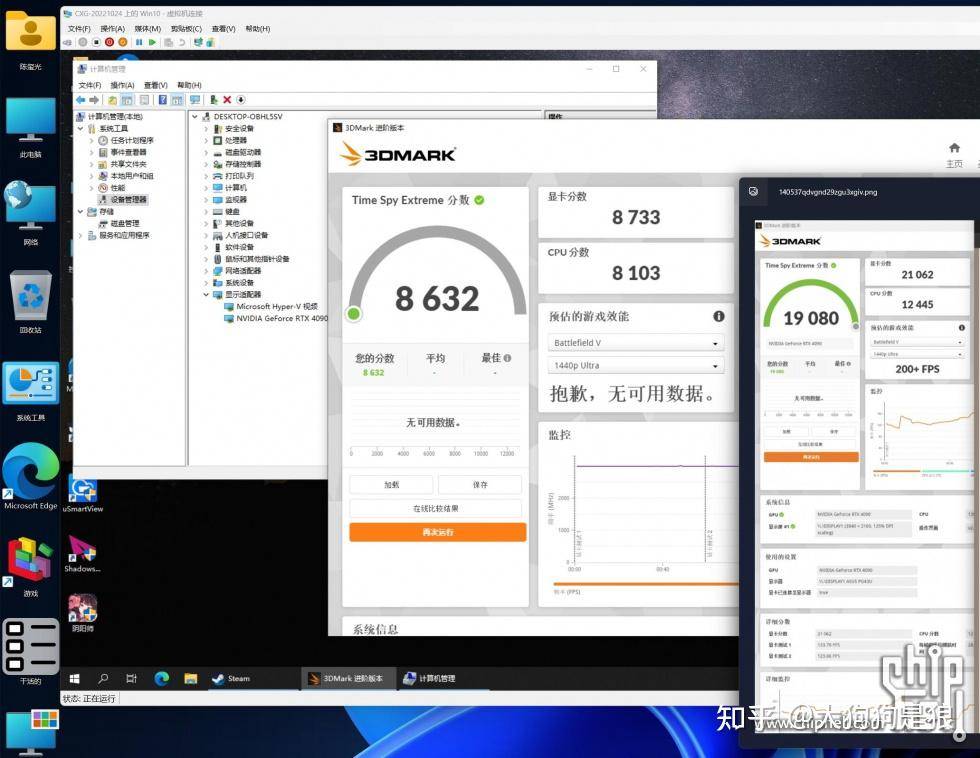Viewport: 980px width, 758px height.
Task: Click the Task View icon in VM taskbar
Action: pos(131,678)
